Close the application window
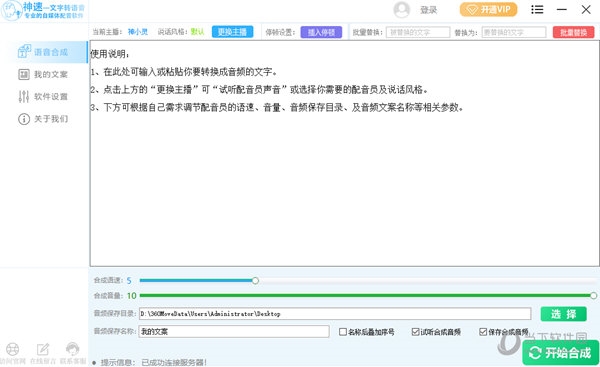The height and width of the screenshot is (367, 600). [586, 10]
